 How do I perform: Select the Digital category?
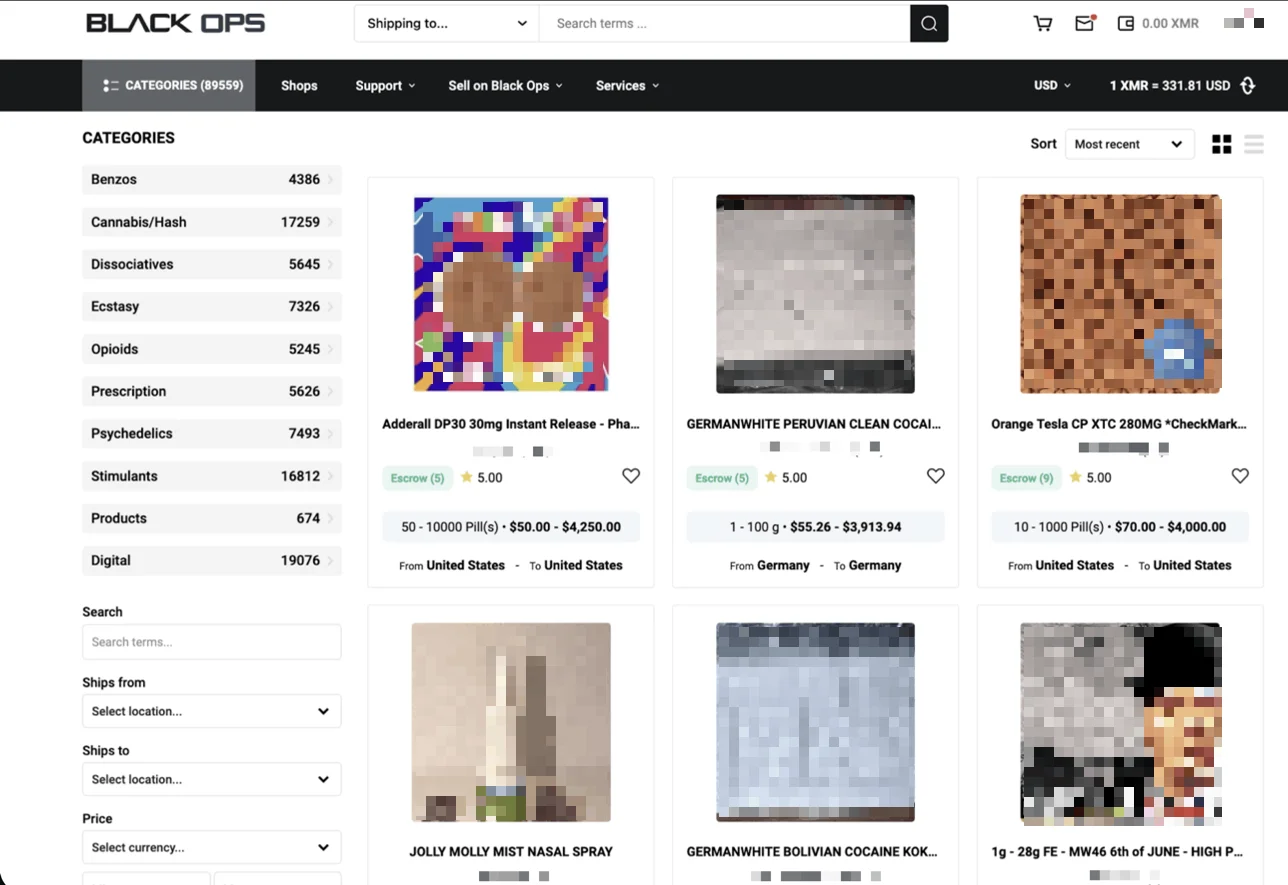pyautogui.click(x=212, y=561)
